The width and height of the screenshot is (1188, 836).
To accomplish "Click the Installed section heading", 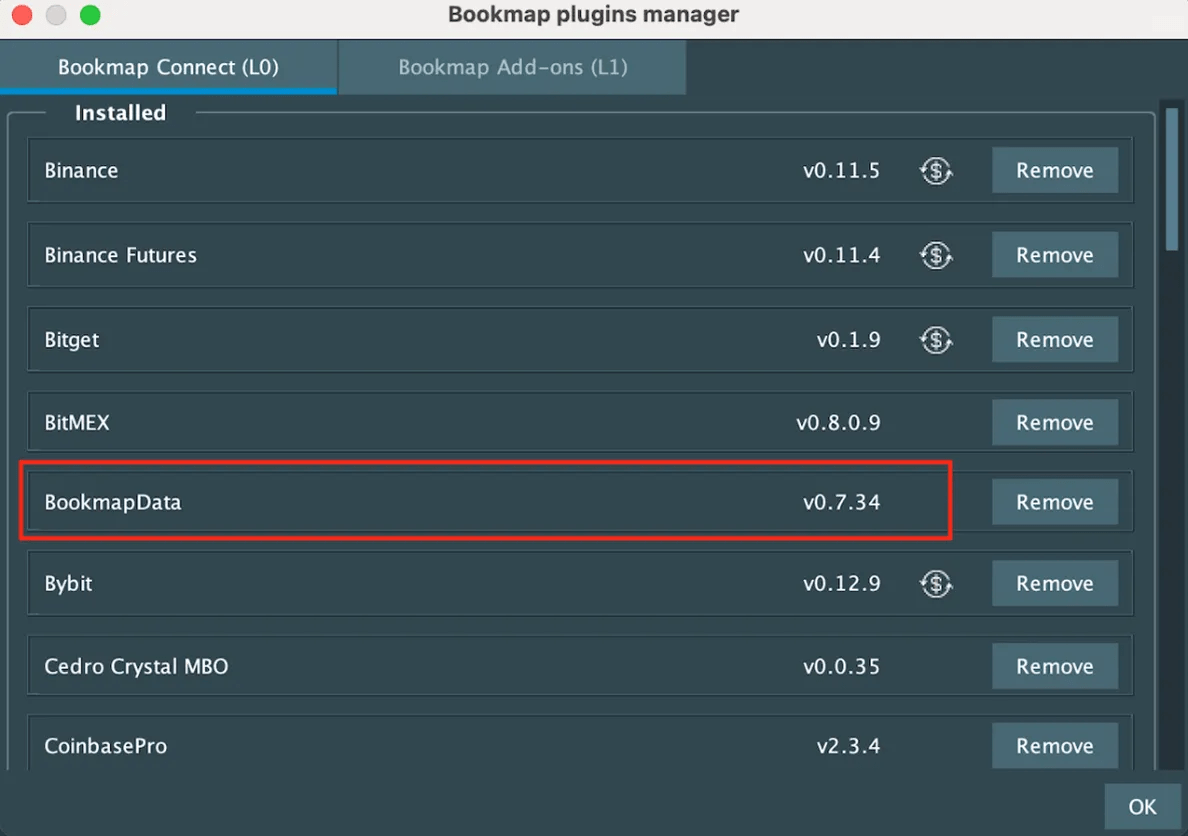I will click(120, 113).
